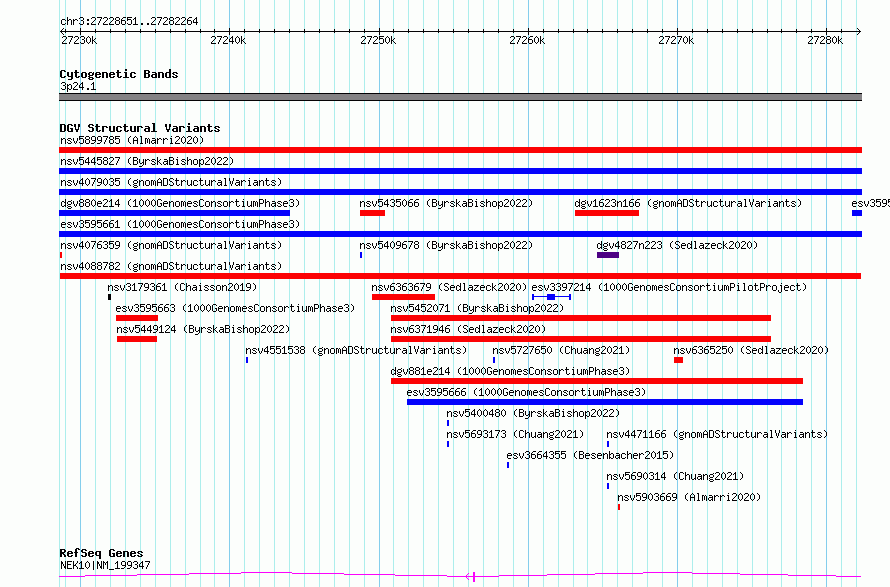
Task: Open the nsv5445827 (ByrskaBishop2022) label
Action: (147, 161)
